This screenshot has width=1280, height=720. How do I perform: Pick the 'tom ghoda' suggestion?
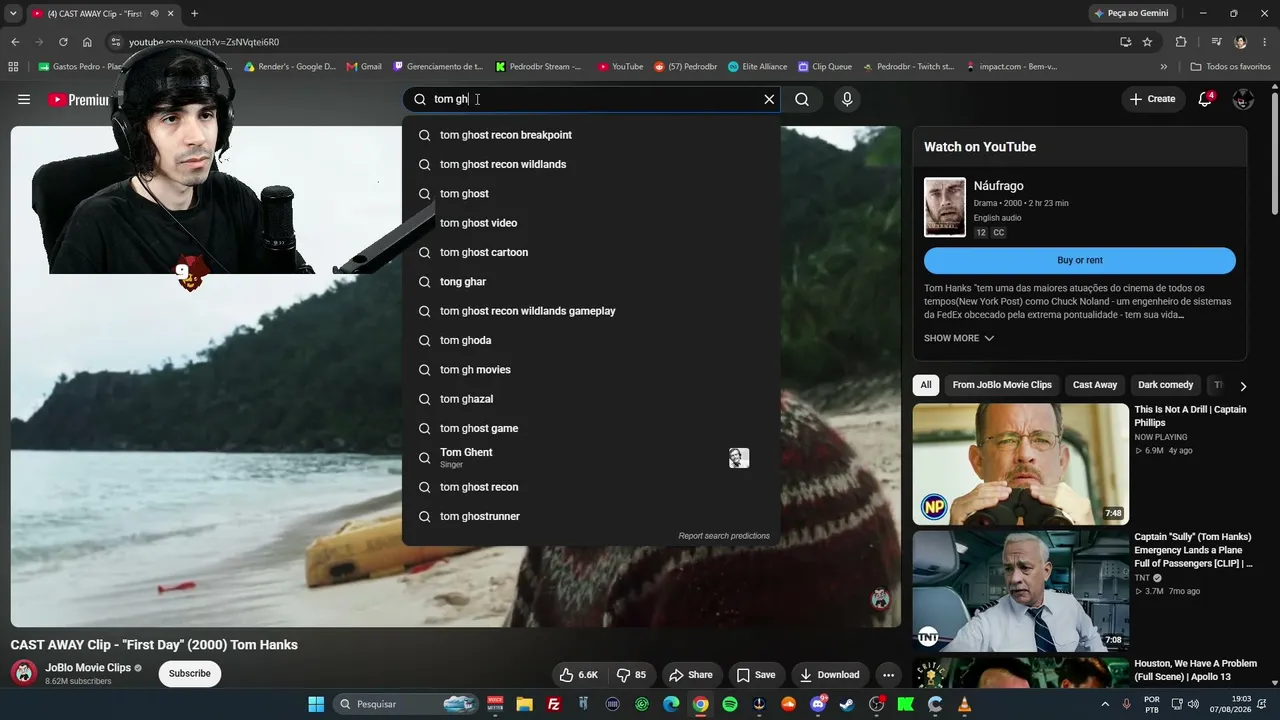[591, 340]
